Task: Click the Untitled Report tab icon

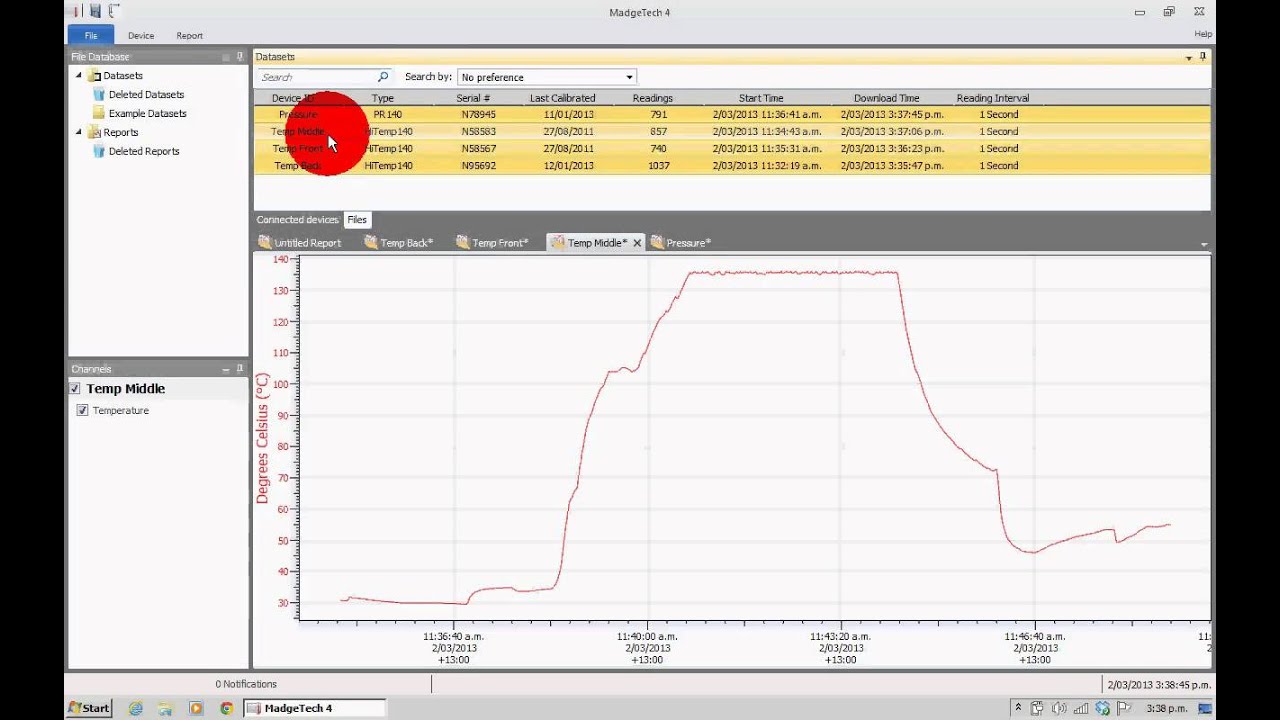Action: pos(265,242)
